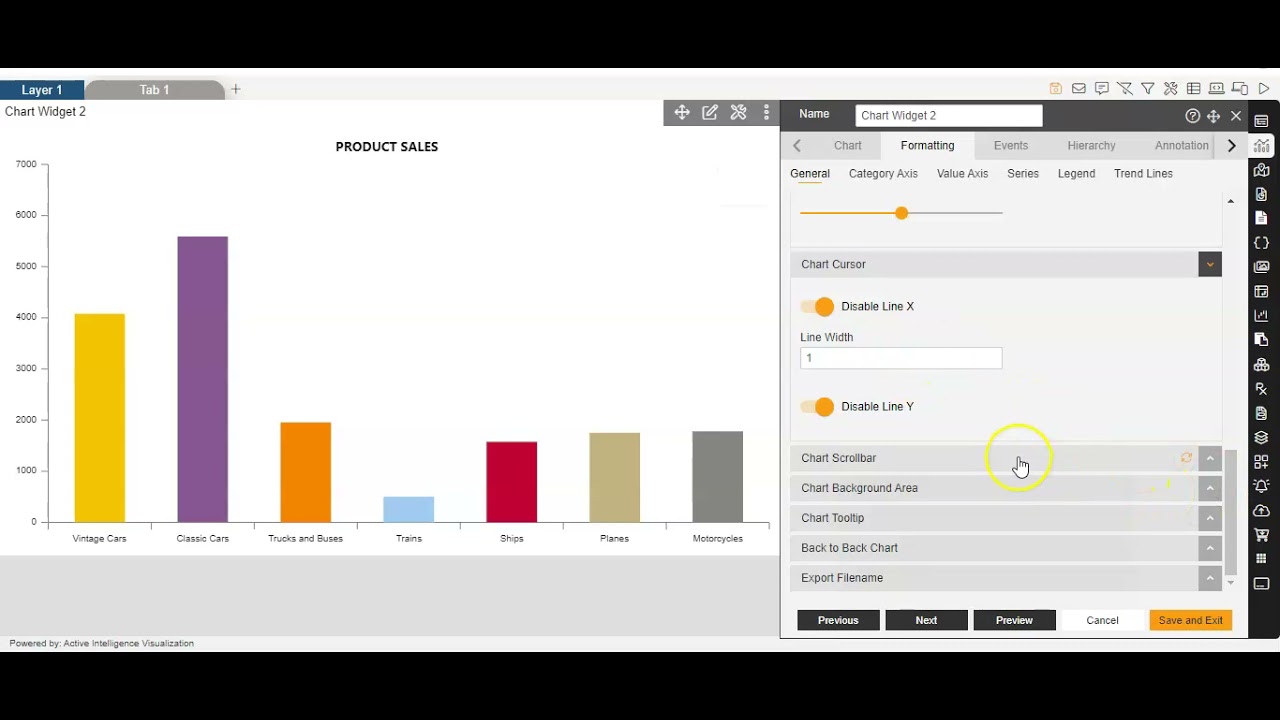1280x720 pixels.
Task: Toggle the Disable Line X switch
Action: point(817,307)
